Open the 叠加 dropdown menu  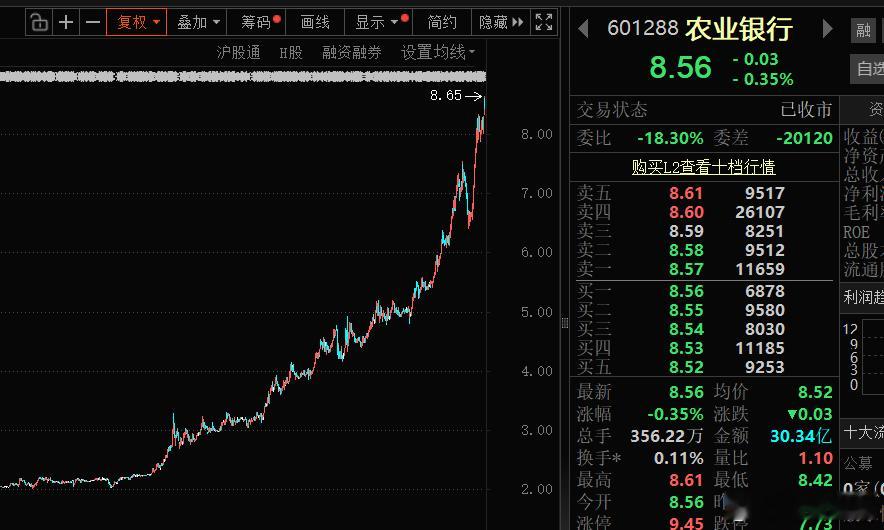pyautogui.click(x=197, y=23)
